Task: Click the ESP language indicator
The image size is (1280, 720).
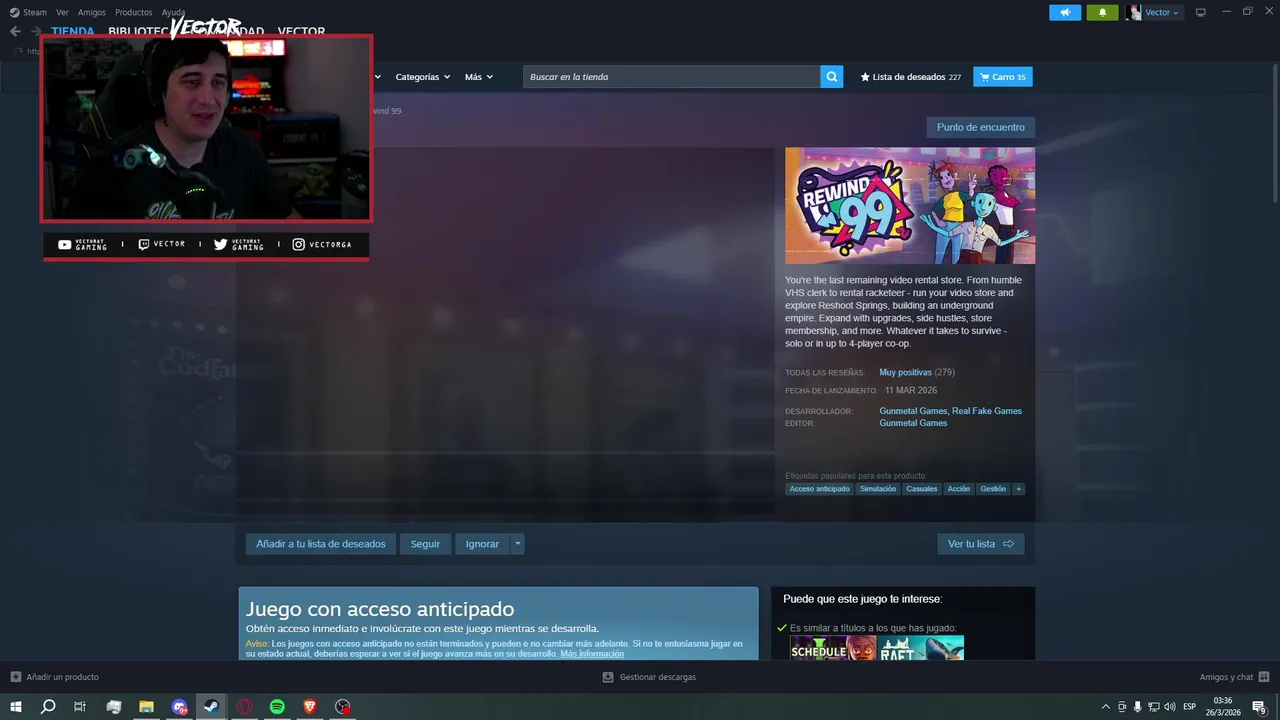Action: 1189,707
